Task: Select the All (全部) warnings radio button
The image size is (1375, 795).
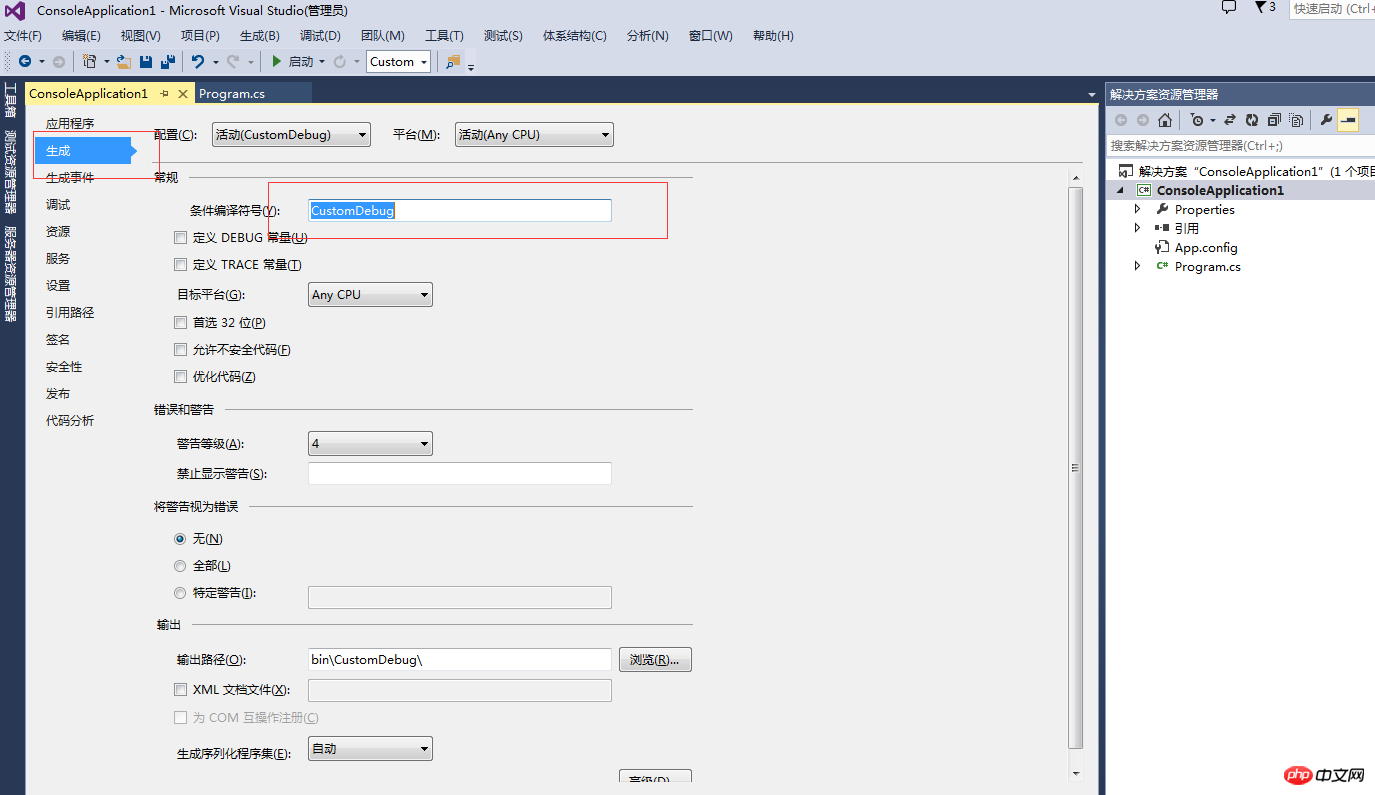Action: (181, 566)
